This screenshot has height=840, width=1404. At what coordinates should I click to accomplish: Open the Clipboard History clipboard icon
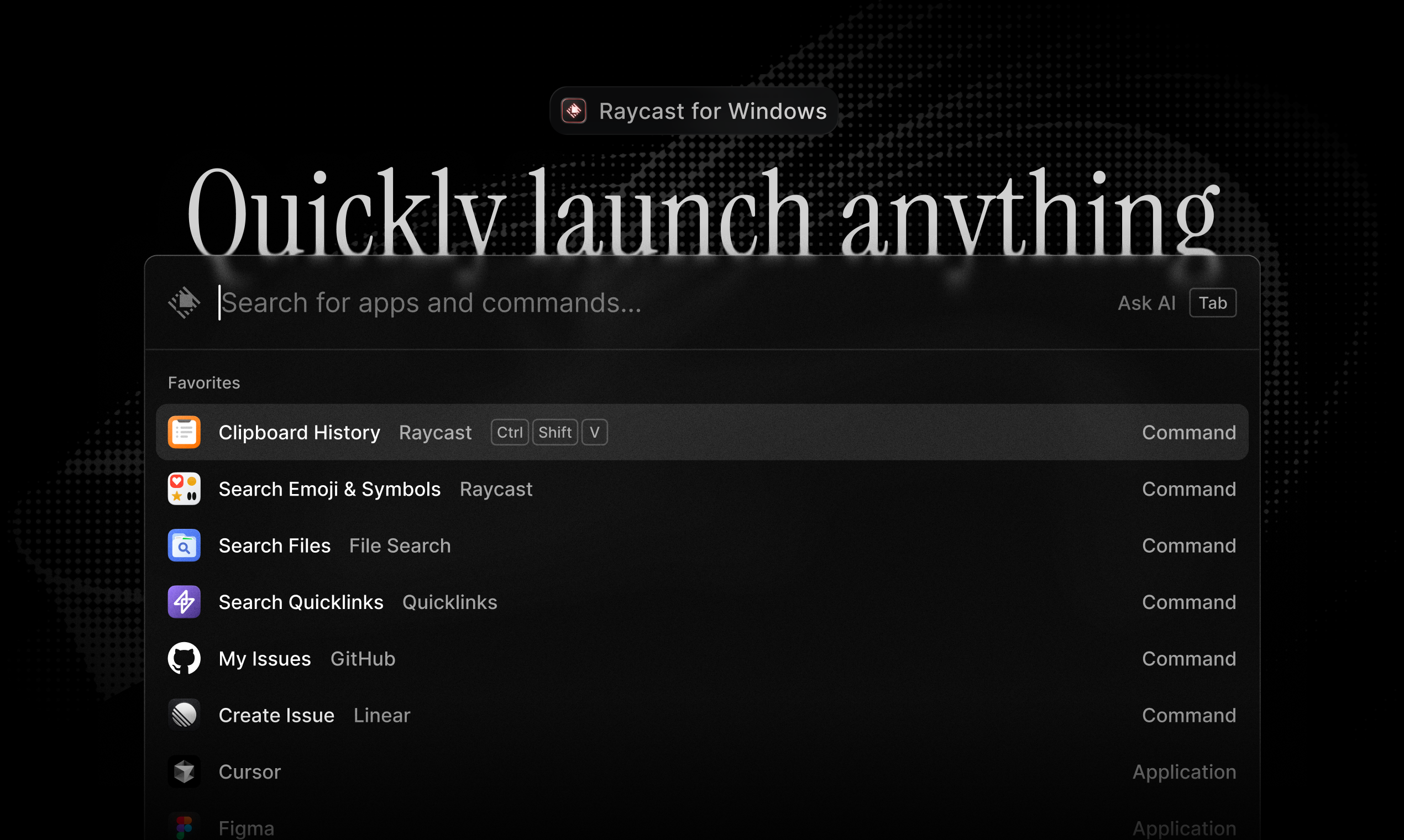pos(184,432)
